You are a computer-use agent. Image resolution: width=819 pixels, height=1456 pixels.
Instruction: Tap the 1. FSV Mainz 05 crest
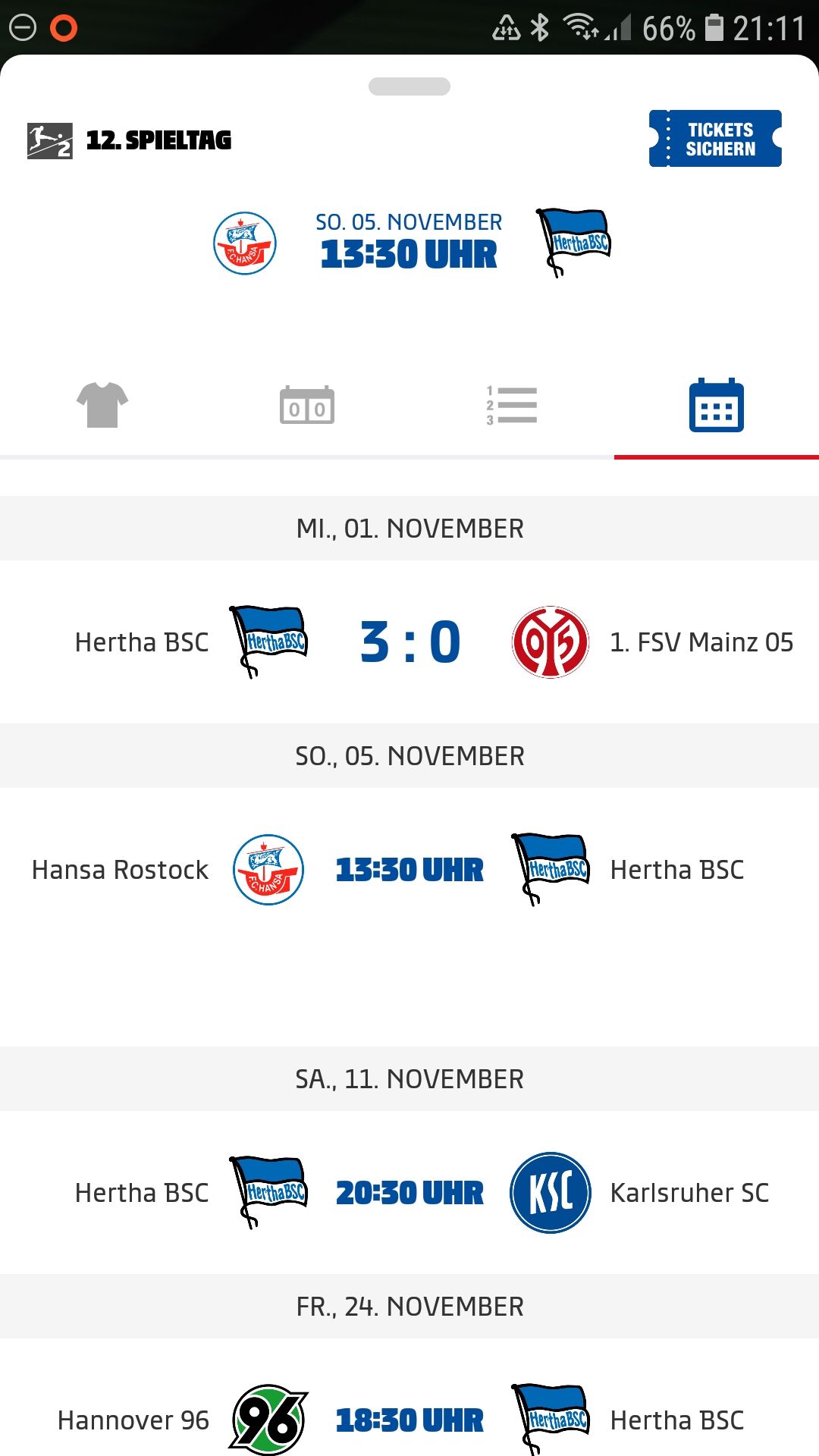pyautogui.click(x=551, y=642)
